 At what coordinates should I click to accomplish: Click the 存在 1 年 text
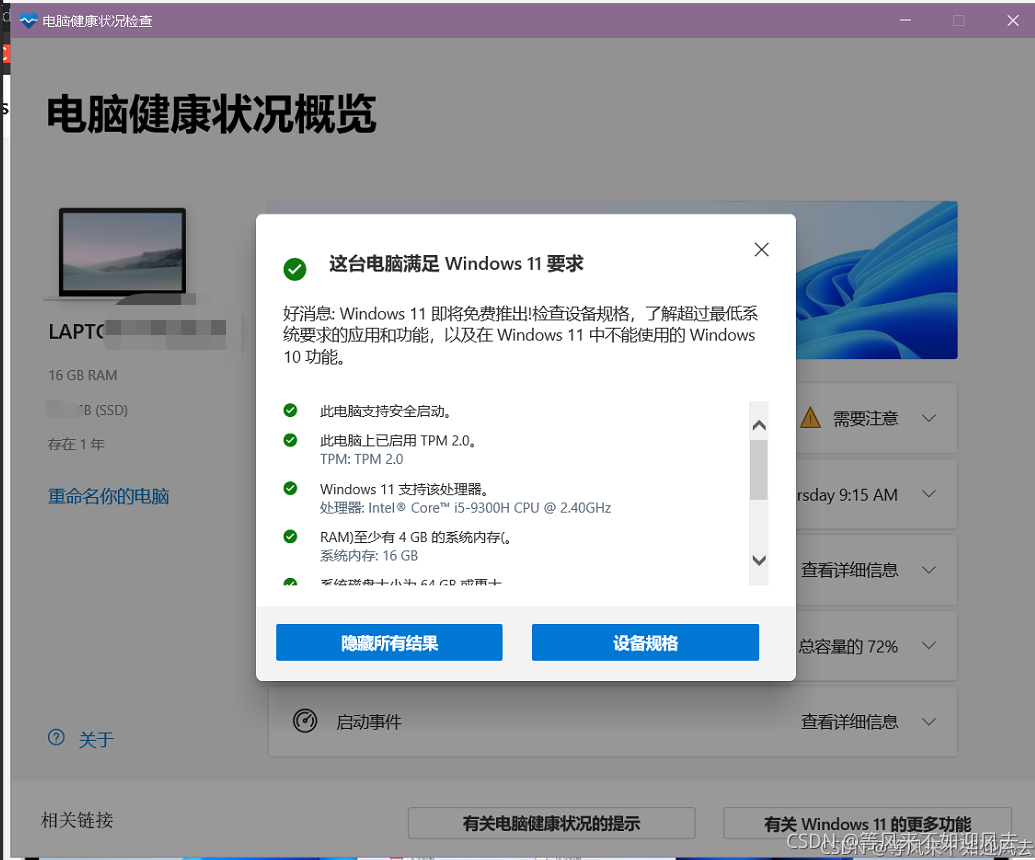click(76, 444)
